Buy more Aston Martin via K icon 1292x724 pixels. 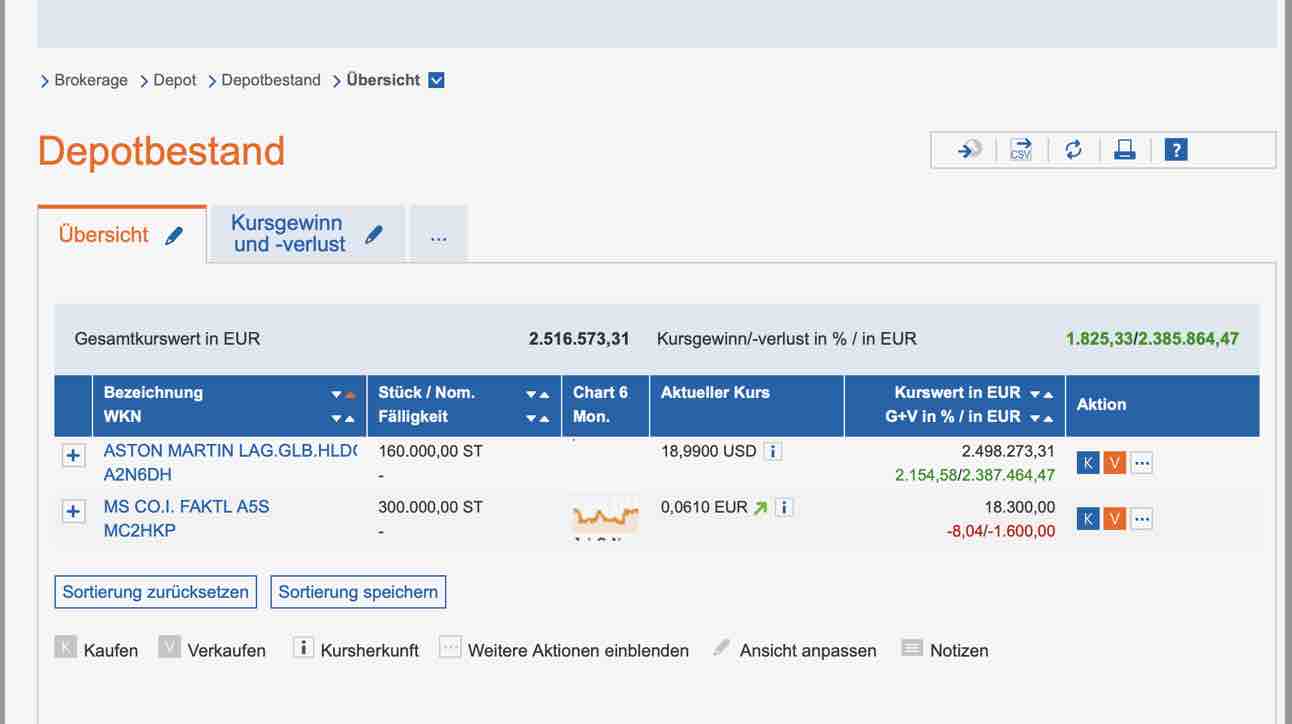click(1087, 463)
